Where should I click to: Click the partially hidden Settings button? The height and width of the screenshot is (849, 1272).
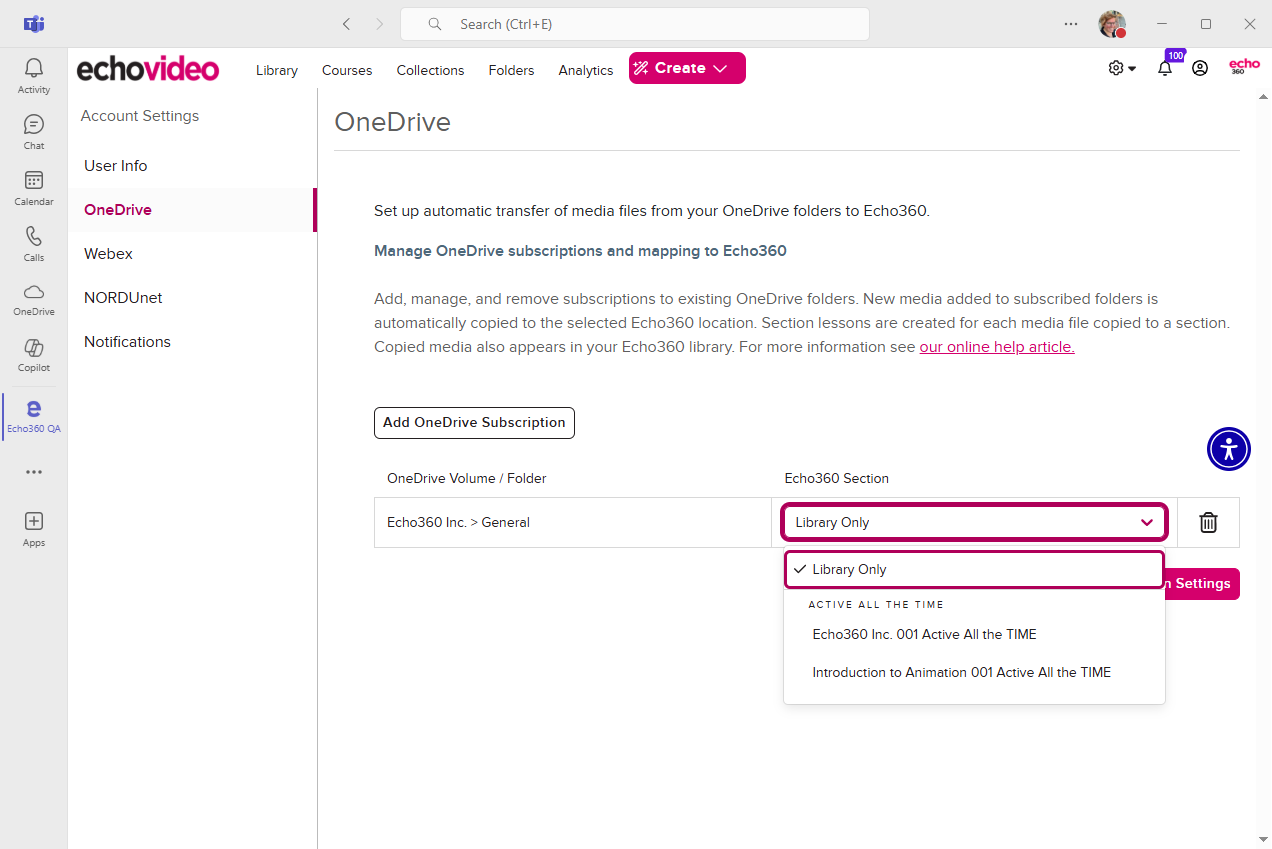point(1203,583)
